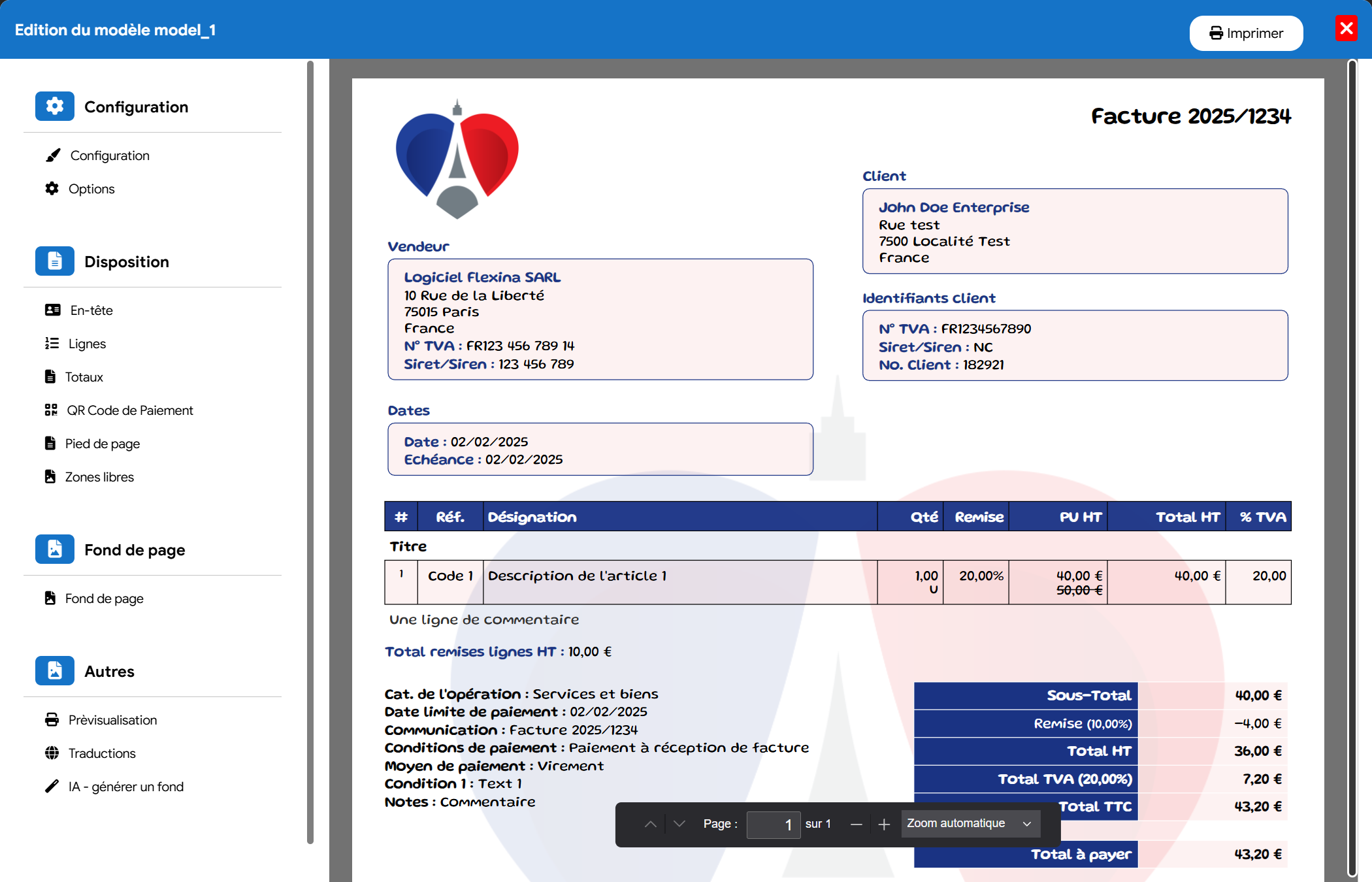Viewport: 1372px width, 882px height.
Task: Click the printer icon in Imprimer button
Action: pos(1216,33)
